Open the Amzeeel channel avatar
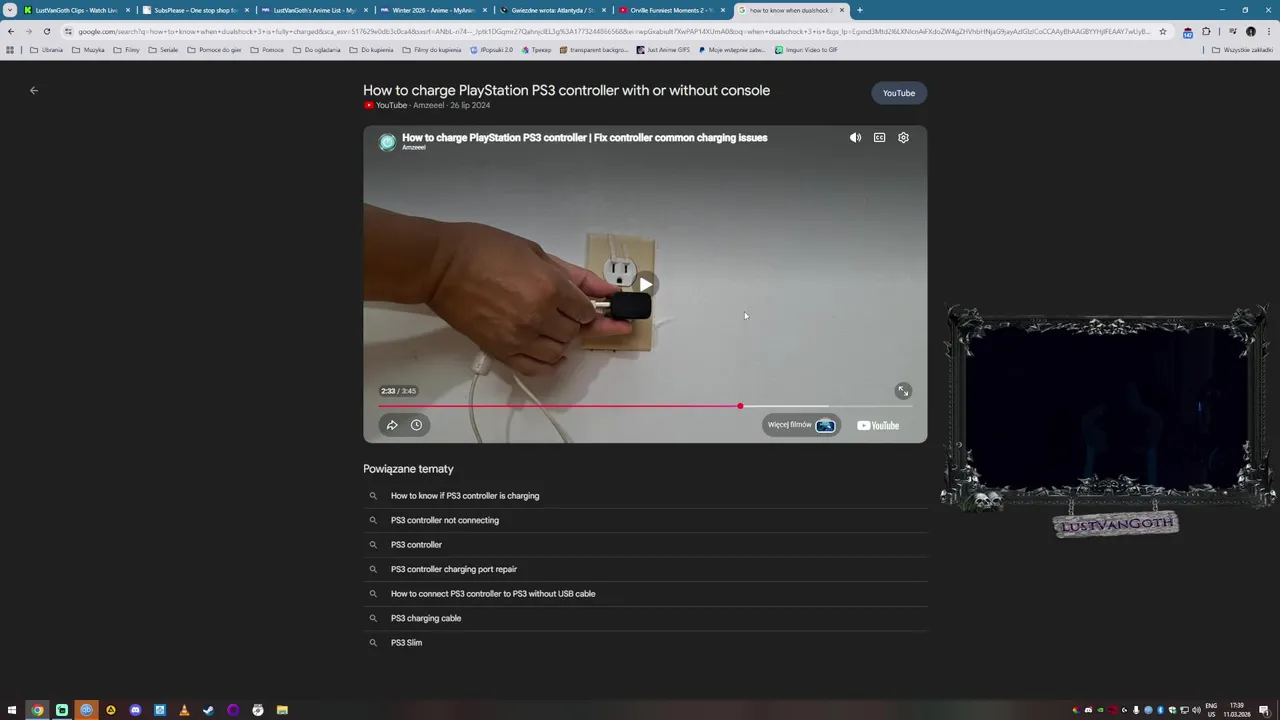The width and height of the screenshot is (1280, 720). pos(387,142)
